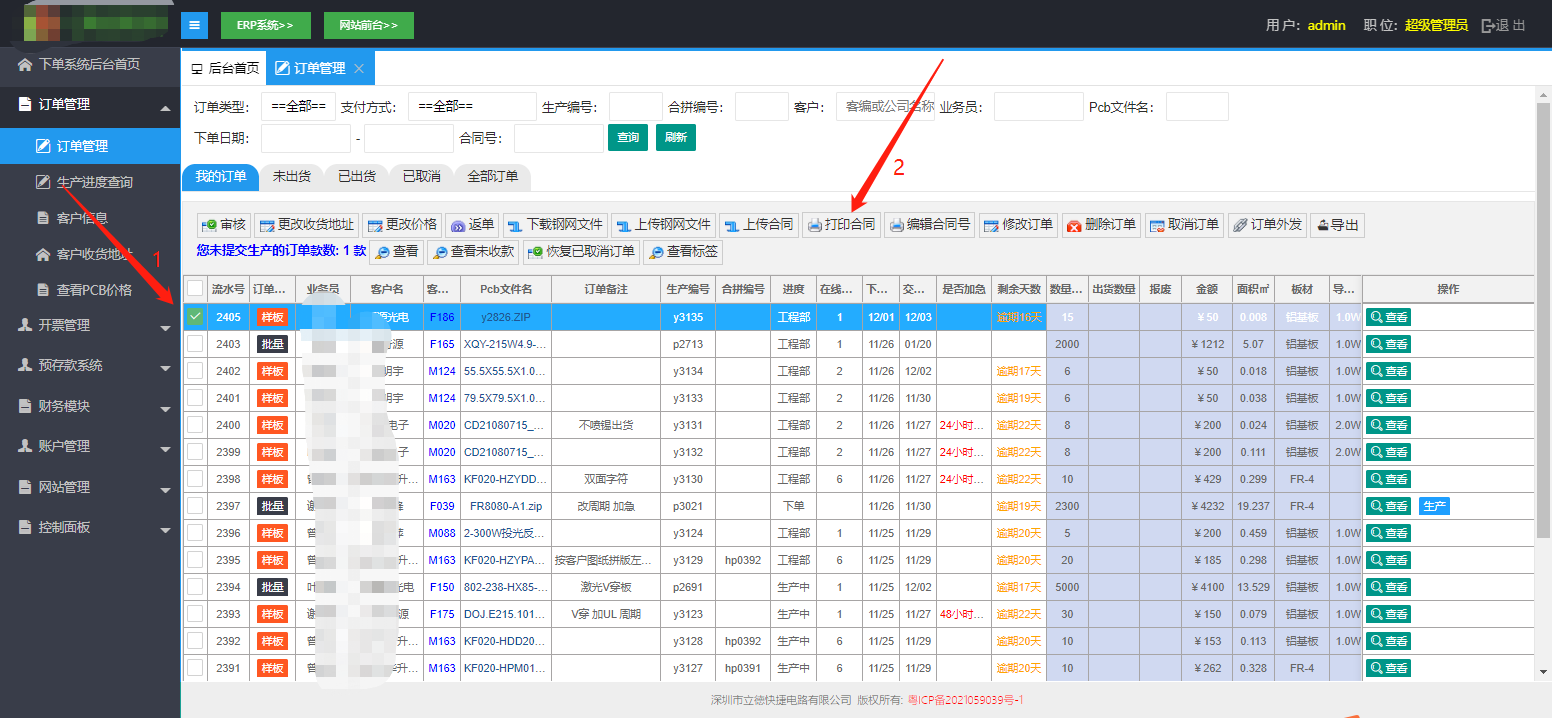Click the 生产编号 input field
1552x718 pixels.
pos(635,107)
